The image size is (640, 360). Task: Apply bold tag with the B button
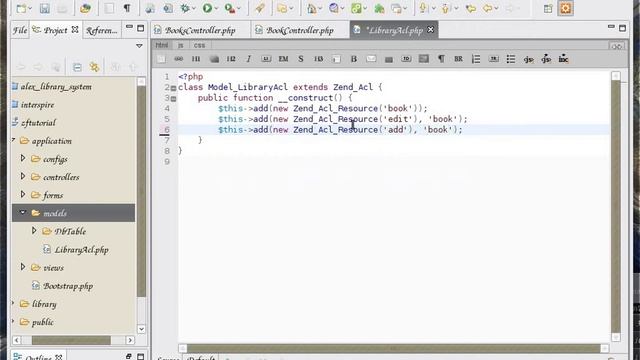pyautogui.click(x=354, y=59)
